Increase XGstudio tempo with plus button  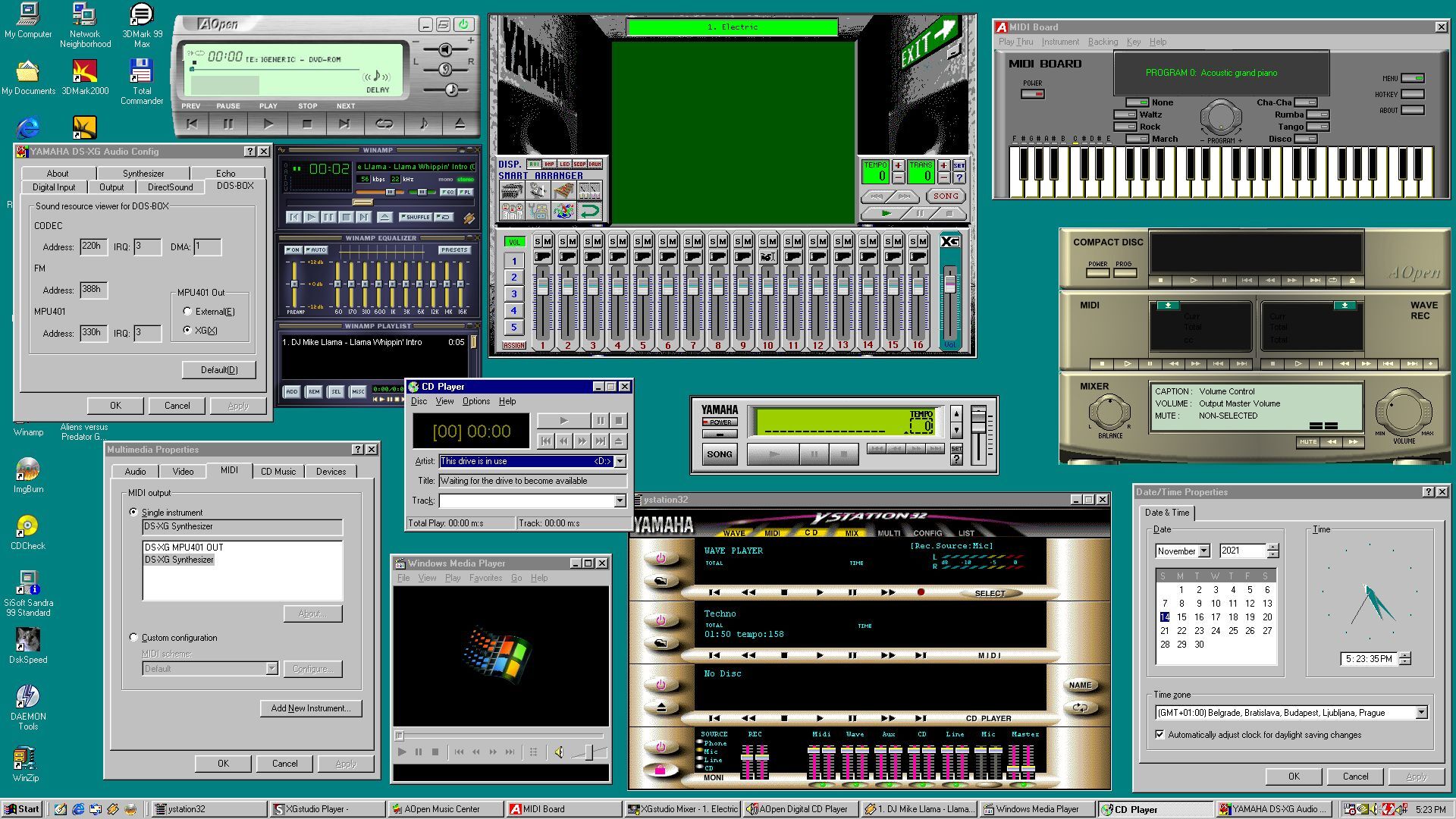coord(898,165)
